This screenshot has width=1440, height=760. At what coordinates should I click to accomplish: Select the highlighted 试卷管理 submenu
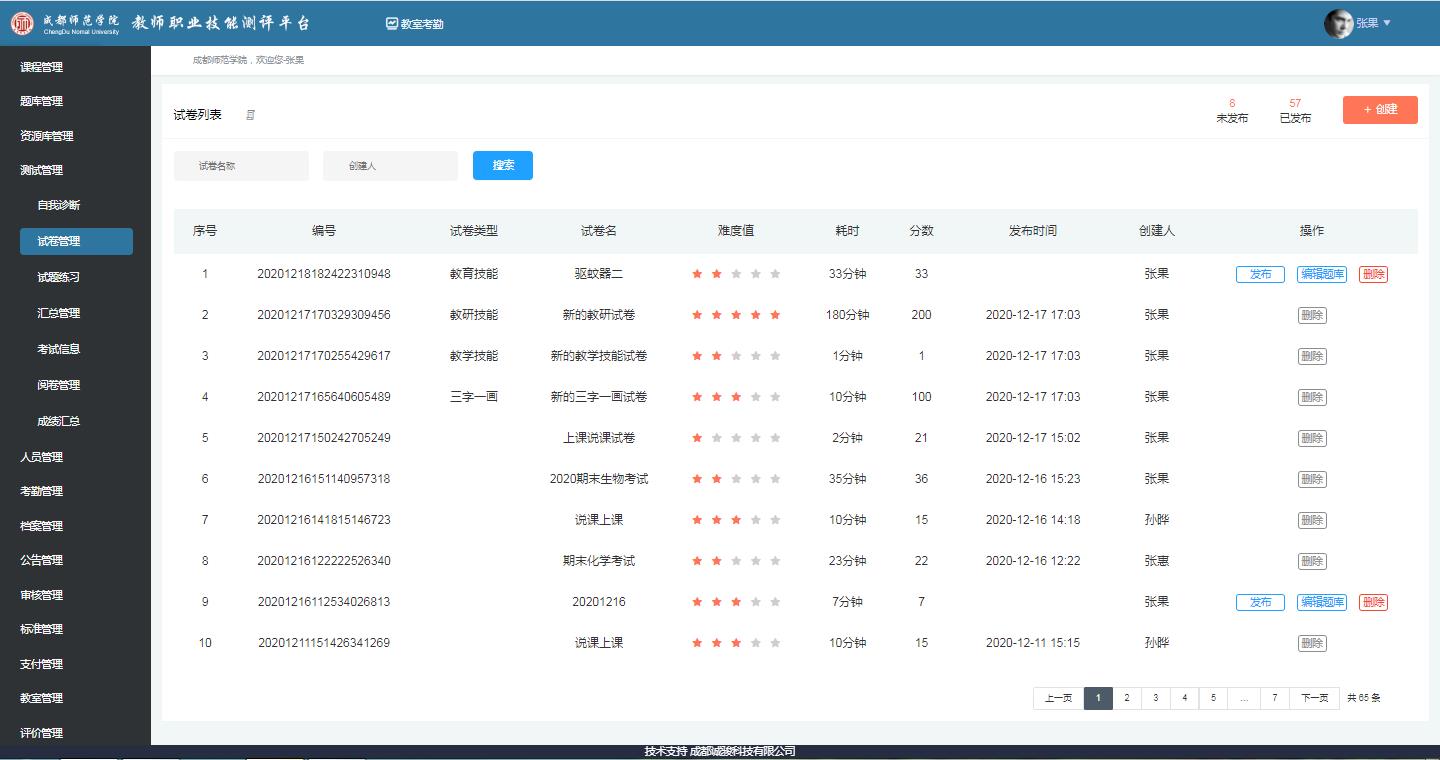[x=76, y=241]
